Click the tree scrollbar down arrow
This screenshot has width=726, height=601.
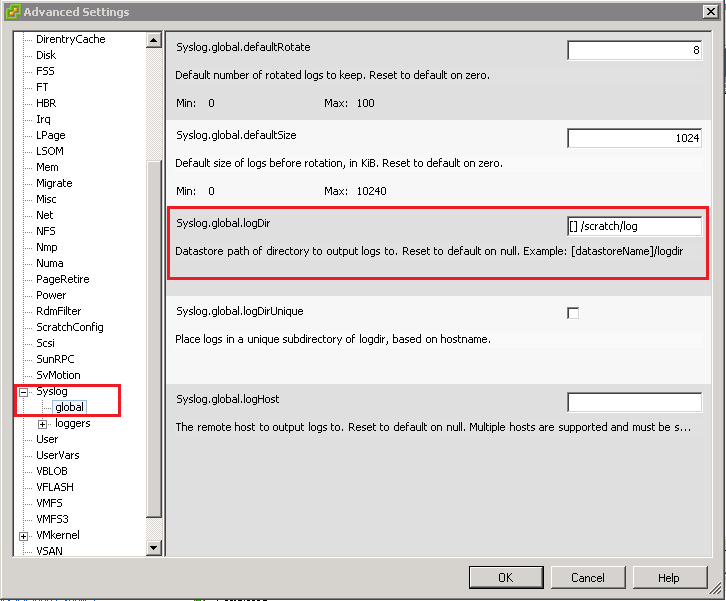point(154,548)
